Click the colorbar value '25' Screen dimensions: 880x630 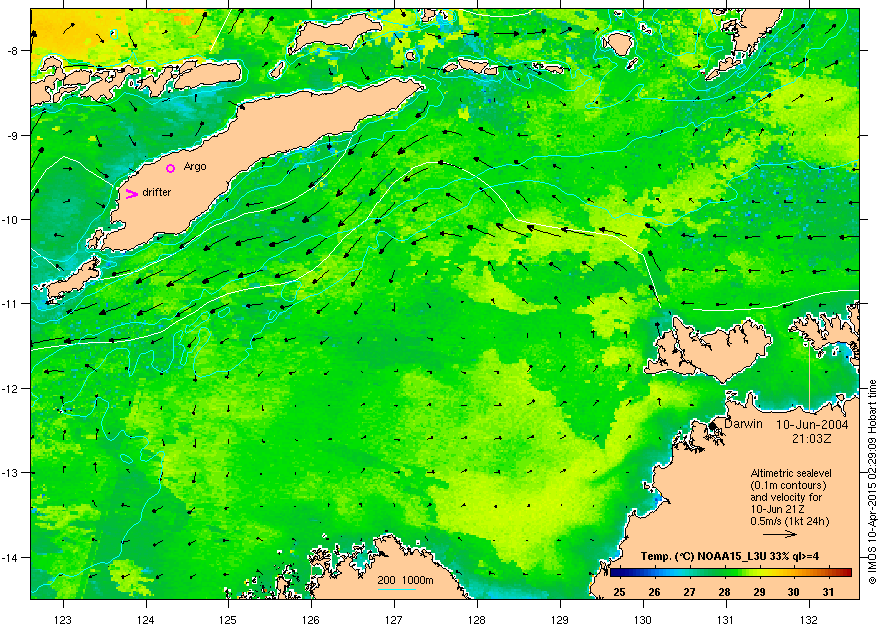[x=619, y=592]
